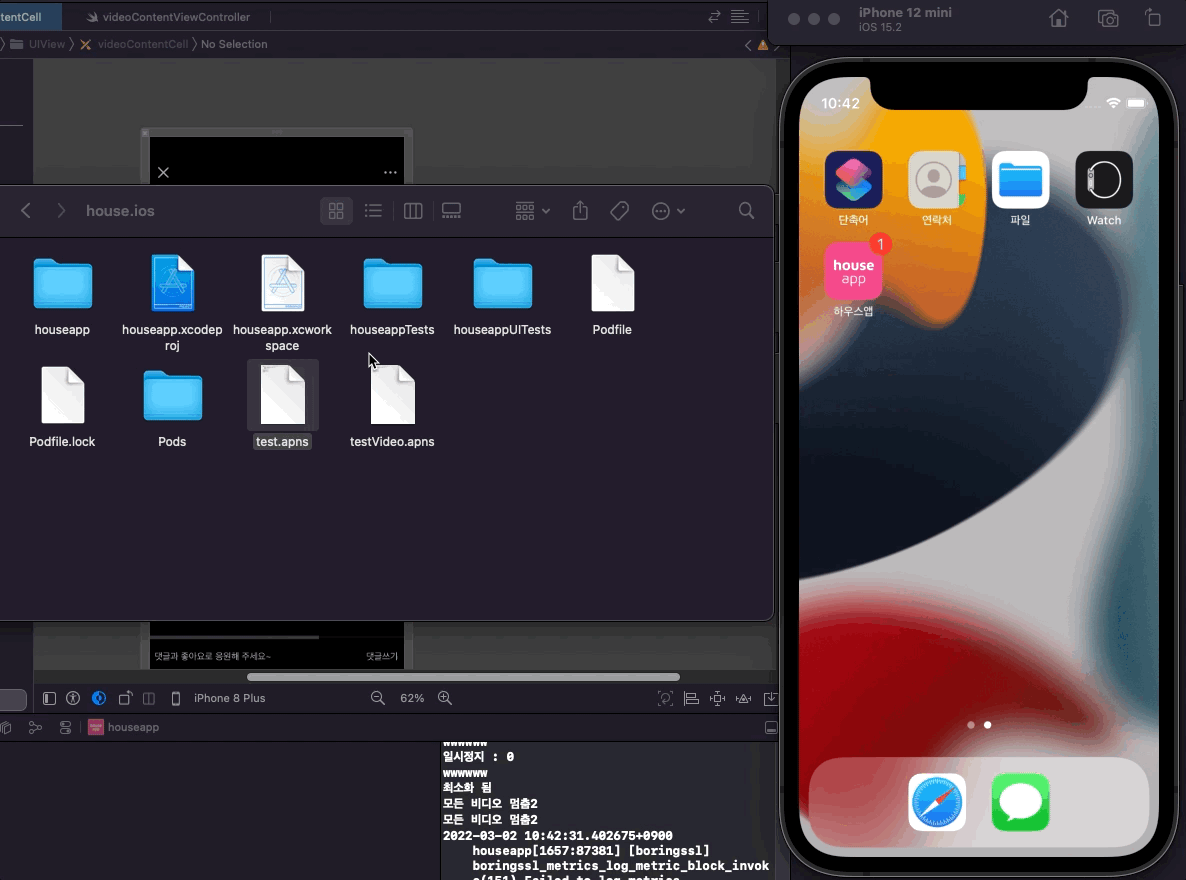
Task: Click the Finder search icon
Action: click(x=746, y=210)
